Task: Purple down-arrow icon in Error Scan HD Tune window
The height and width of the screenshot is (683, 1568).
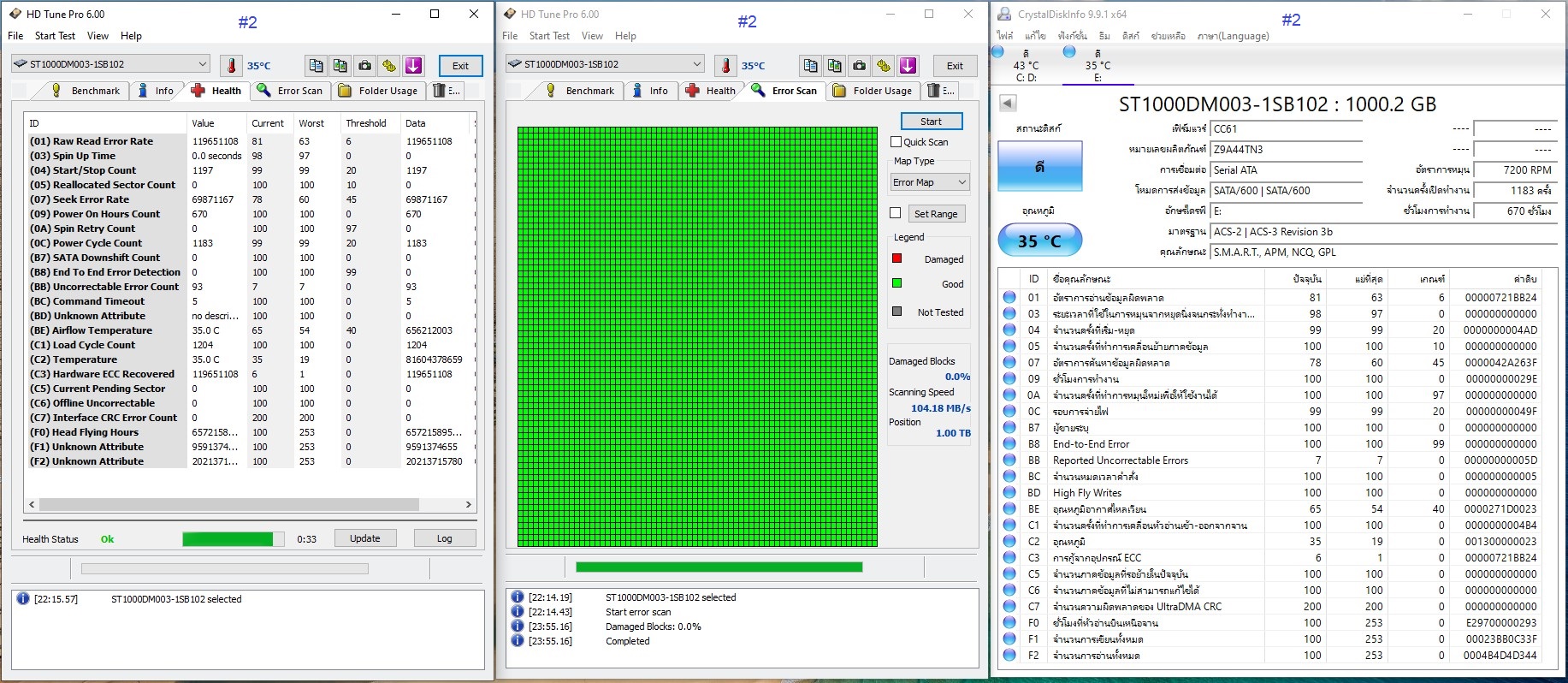Action: (908, 65)
